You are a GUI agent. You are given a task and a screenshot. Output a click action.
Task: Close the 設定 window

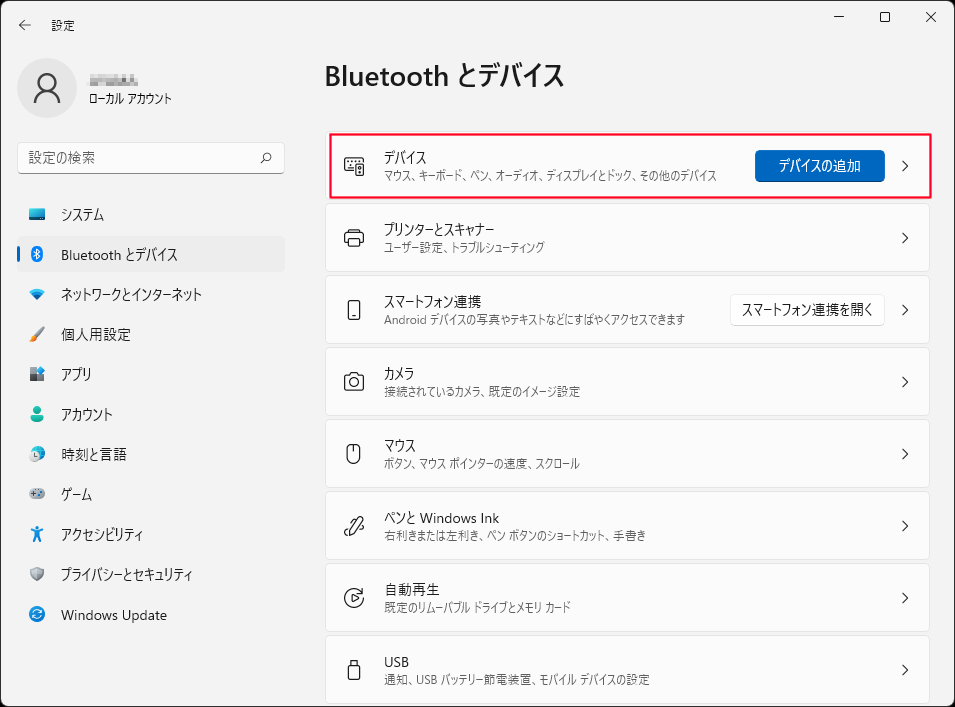pyautogui.click(x=931, y=17)
